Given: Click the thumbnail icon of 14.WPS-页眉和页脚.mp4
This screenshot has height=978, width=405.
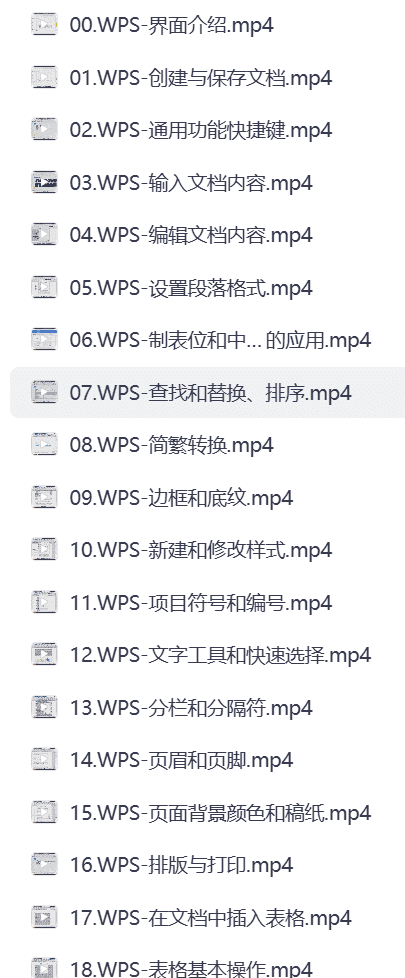Looking at the screenshot, I should 44,759.
